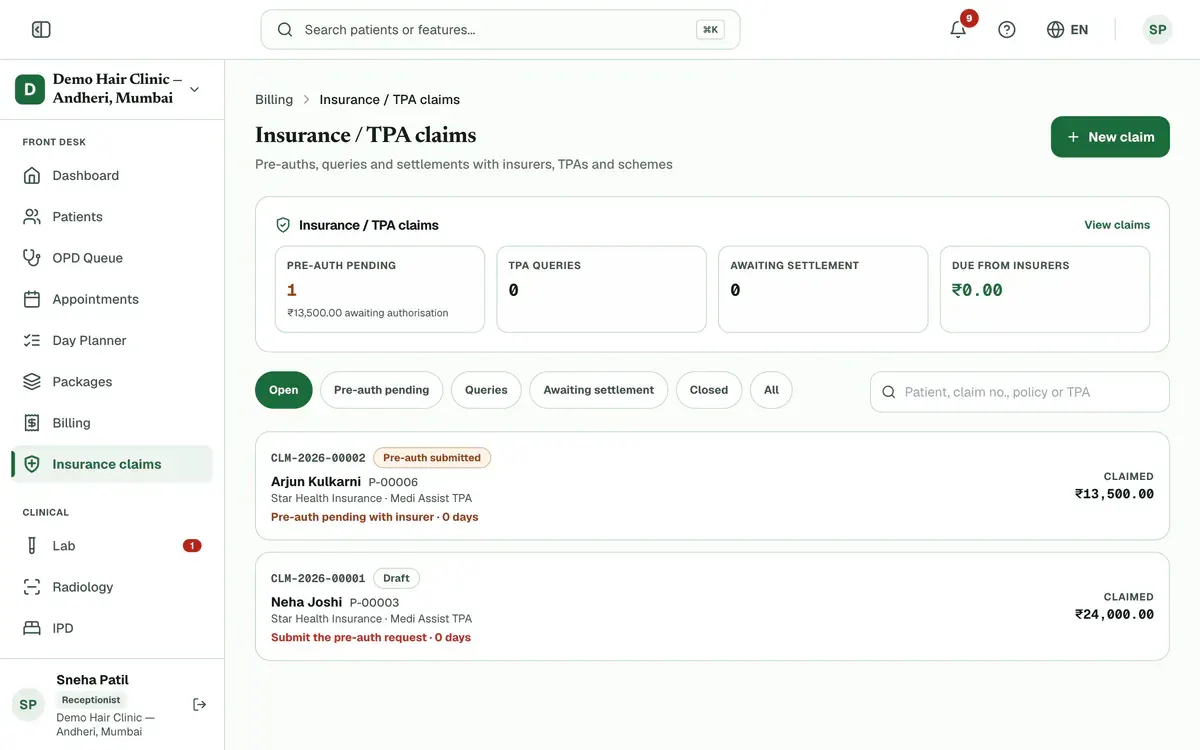Click the Packages layers icon

click(x=32, y=381)
